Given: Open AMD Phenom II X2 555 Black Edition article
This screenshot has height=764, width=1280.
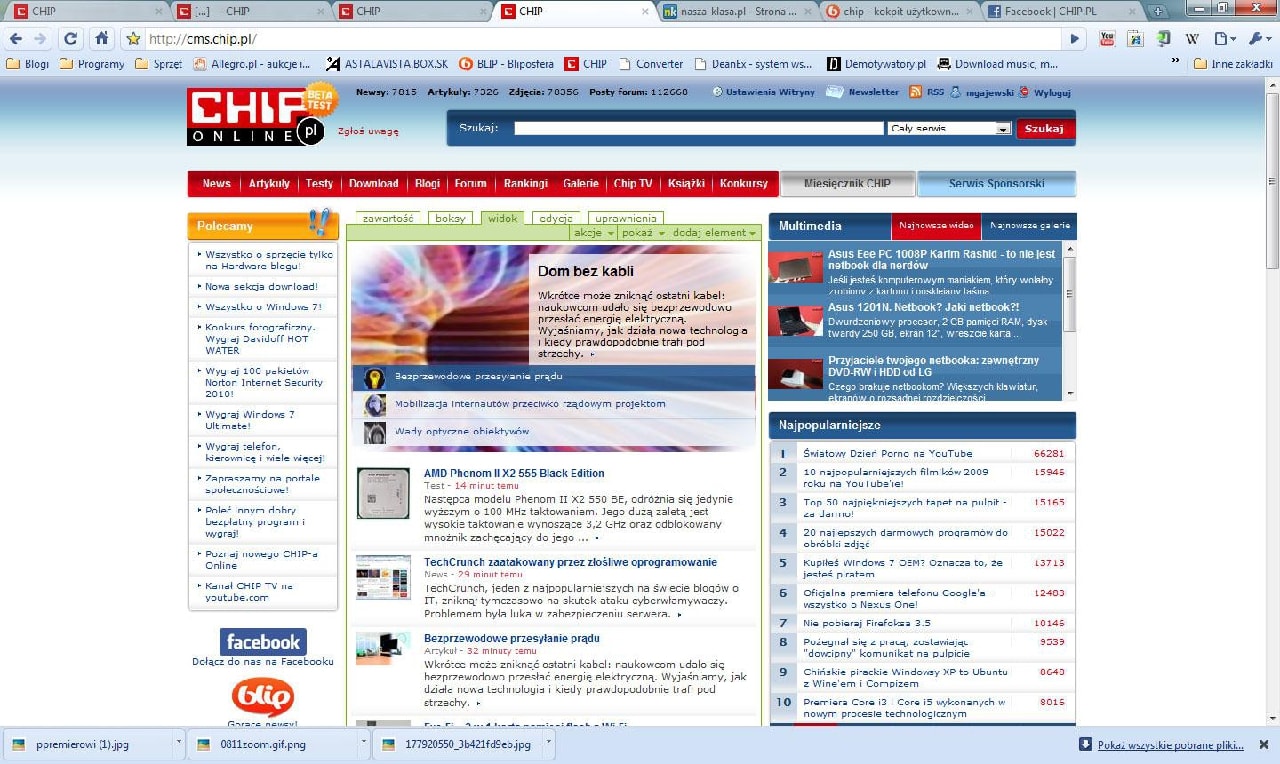Looking at the screenshot, I should (x=514, y=473).
